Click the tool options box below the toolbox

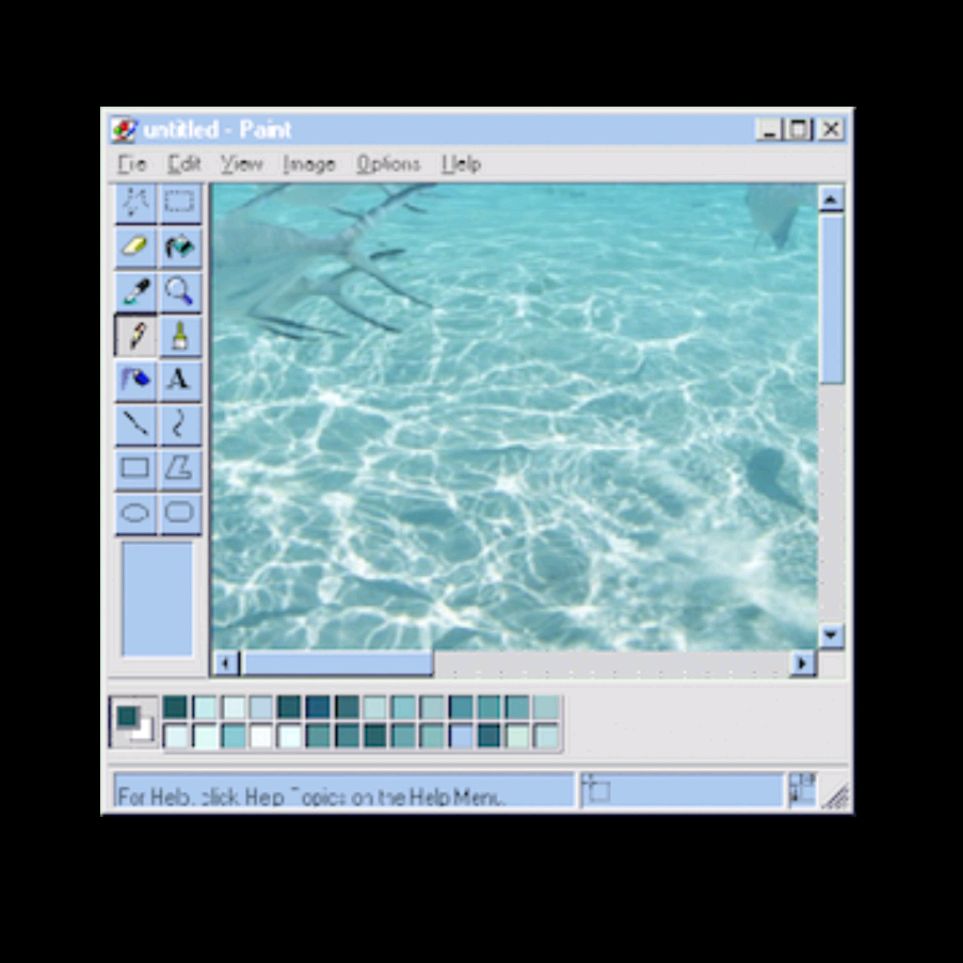click(157, 599)
